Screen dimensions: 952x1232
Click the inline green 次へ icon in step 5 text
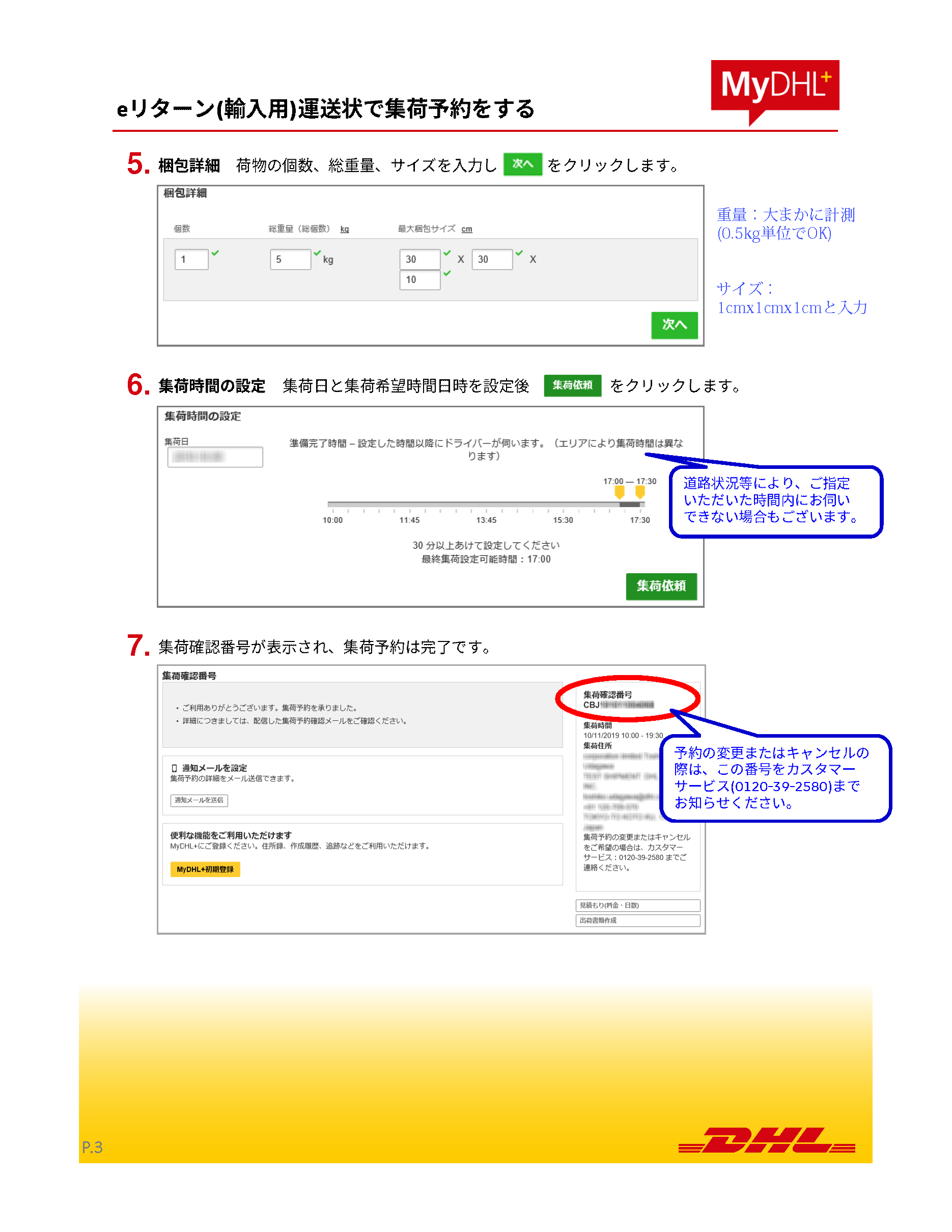pyautogui.click(x=522, y=164)
